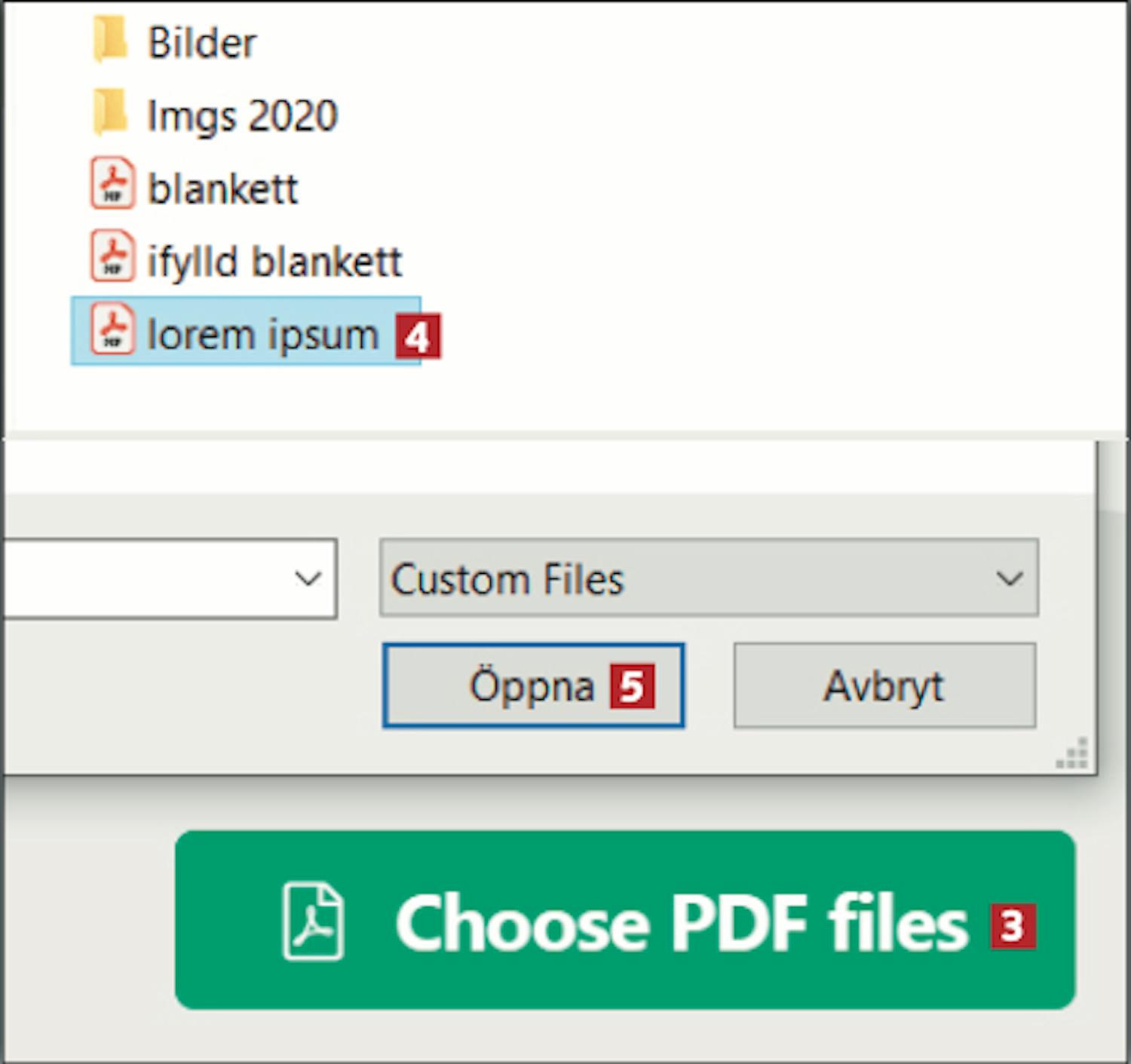The height and width of the screenshot is (1064, 1131).
Task: Click the dialog resize grip corner
Action: point(1074,755)
